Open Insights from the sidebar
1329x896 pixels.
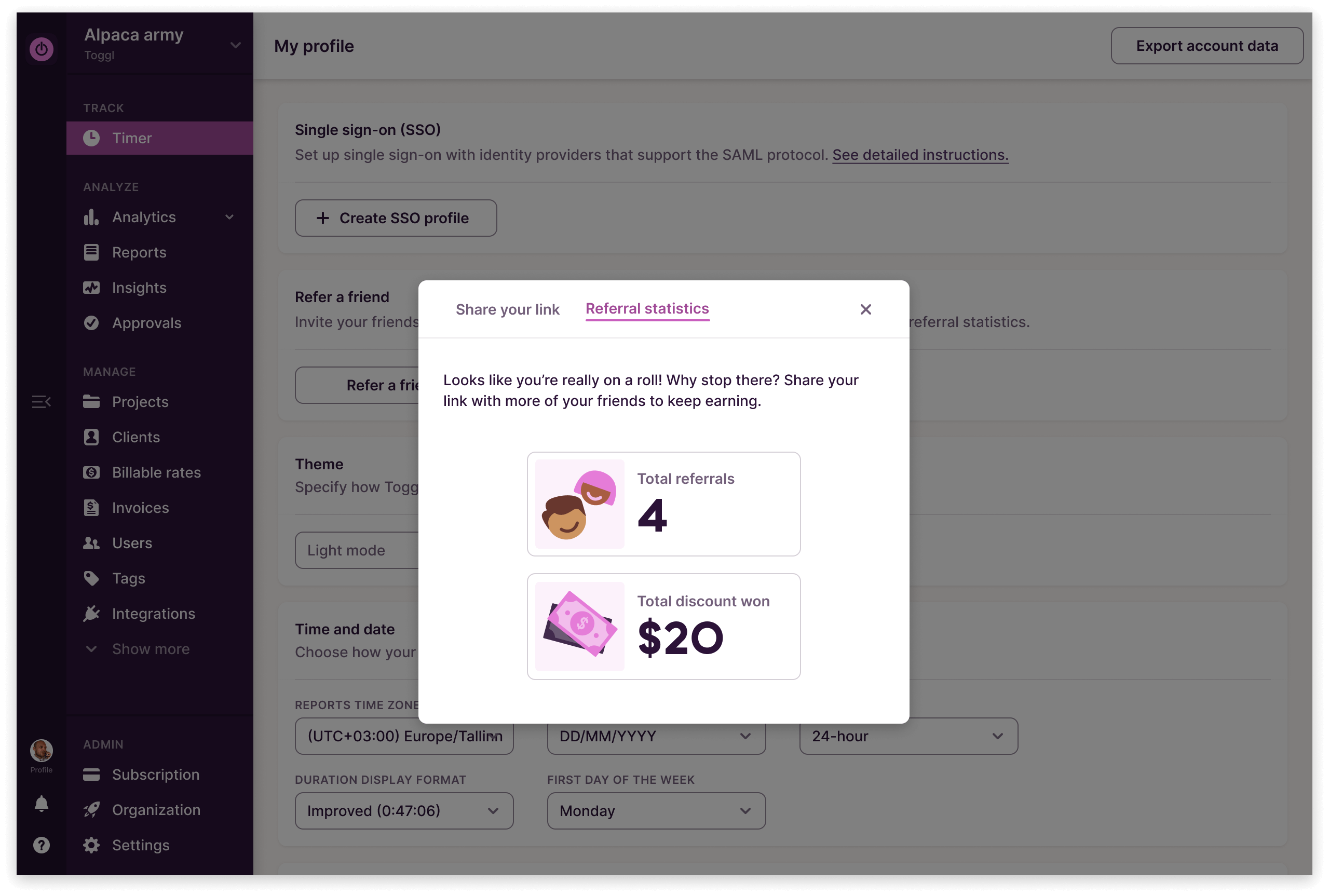[139, 288]
